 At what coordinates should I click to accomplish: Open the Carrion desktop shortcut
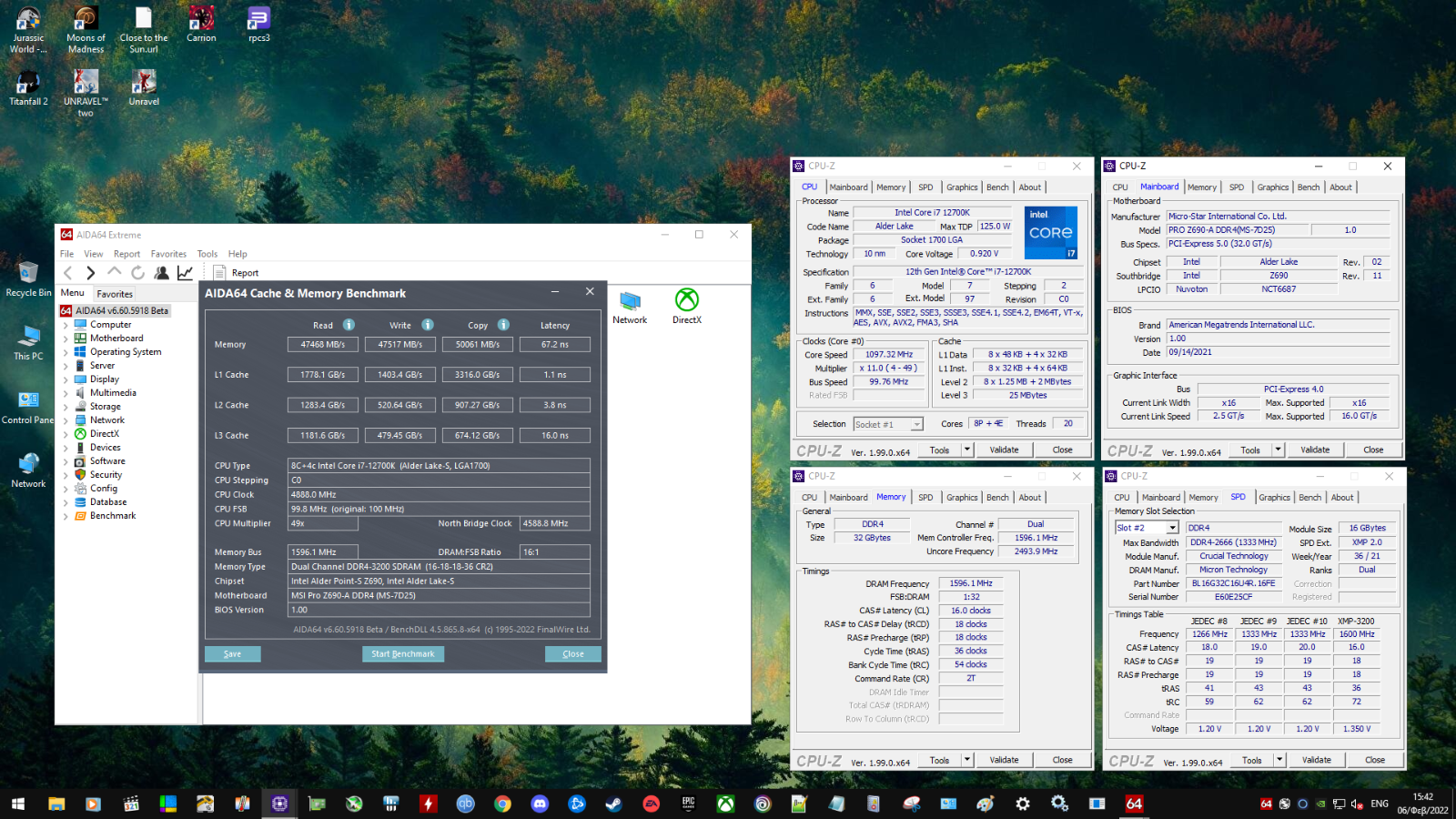click(201, 25)
